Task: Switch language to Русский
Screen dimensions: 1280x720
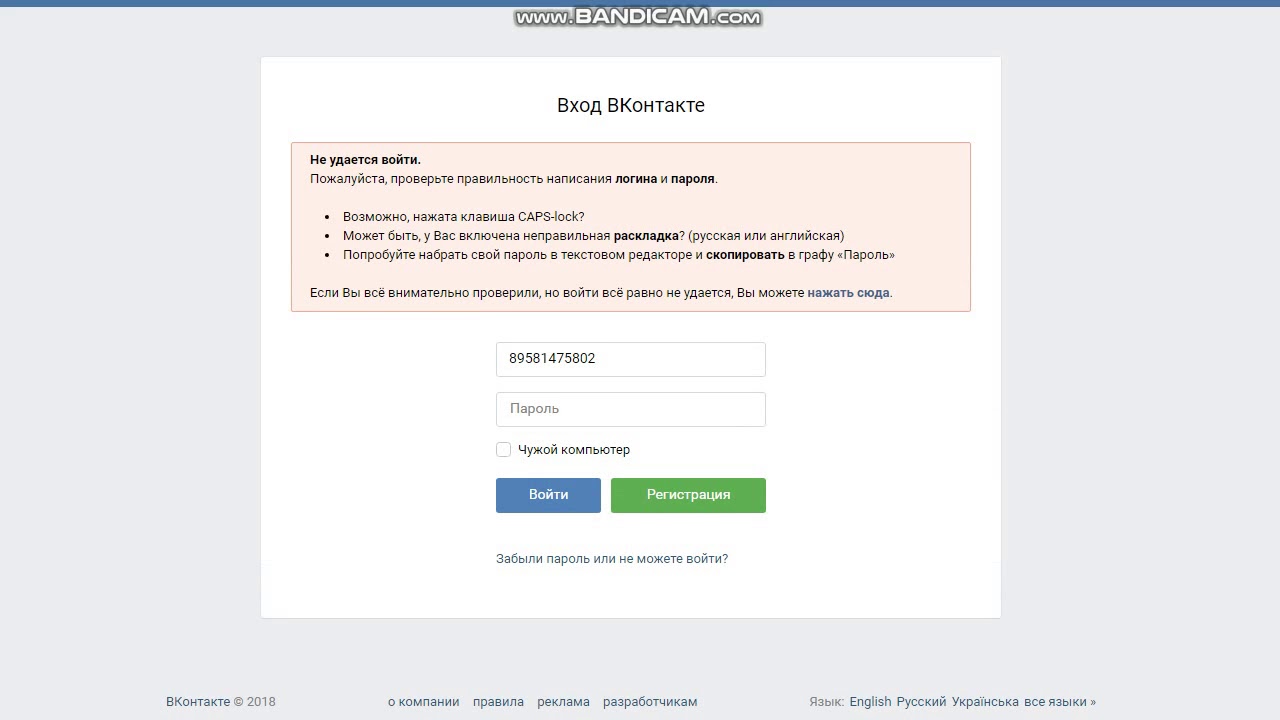Action: (x=921, y=702)
